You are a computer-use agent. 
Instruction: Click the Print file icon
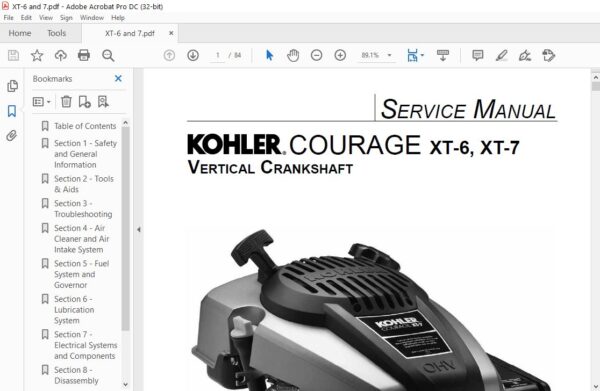click(84, 55)
